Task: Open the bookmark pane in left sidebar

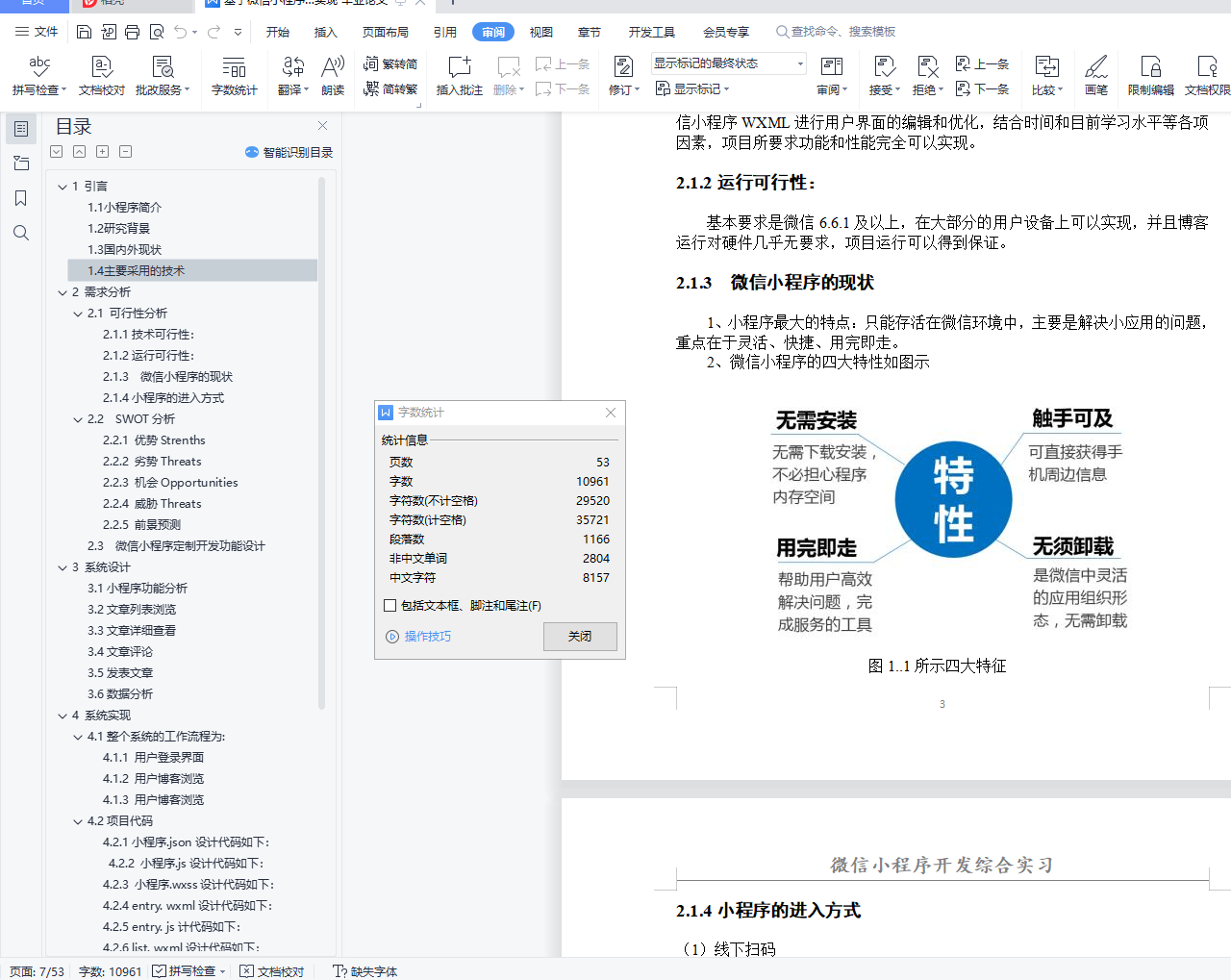Action: (21, 198)
